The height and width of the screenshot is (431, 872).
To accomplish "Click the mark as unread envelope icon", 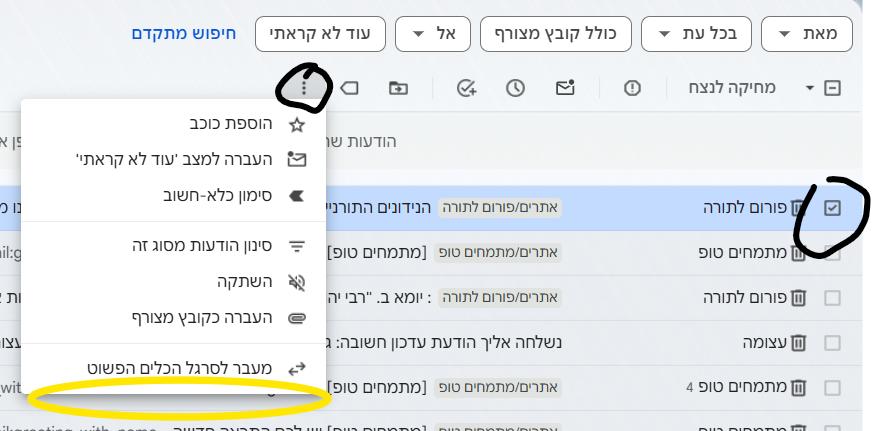I will (565, 88).
